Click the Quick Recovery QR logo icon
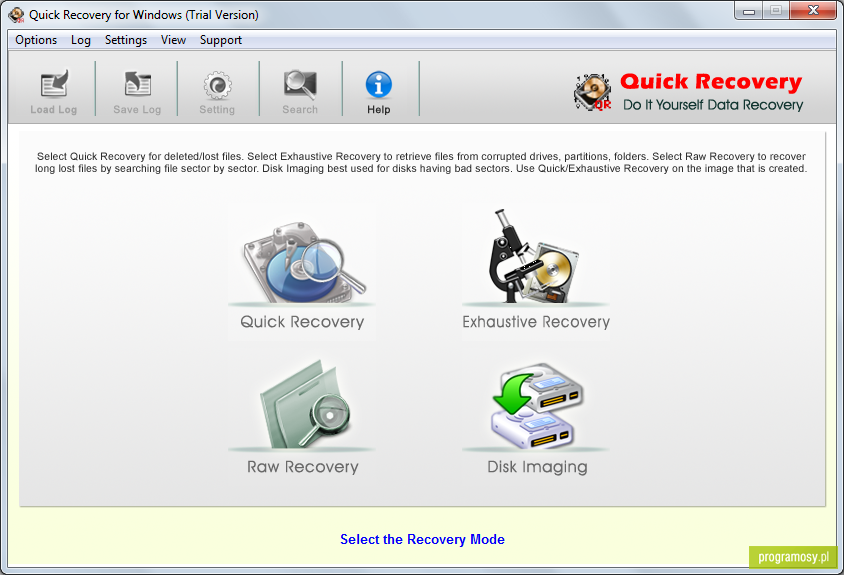This screenshot has height=575, width=844. (593, 92)
